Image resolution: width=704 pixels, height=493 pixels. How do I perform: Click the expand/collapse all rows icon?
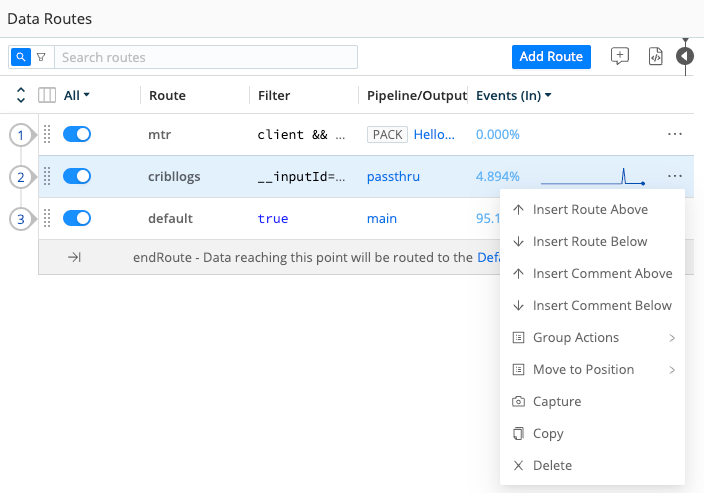pyautogui.click(x=21, y=96)
